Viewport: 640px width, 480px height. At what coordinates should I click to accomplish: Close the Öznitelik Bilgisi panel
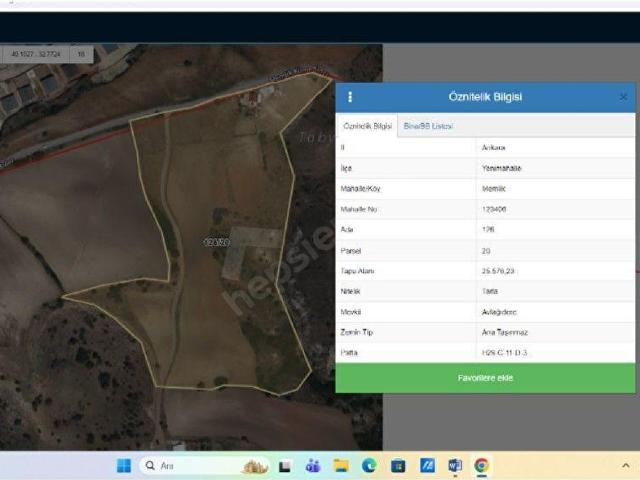[x=623, y=97]
